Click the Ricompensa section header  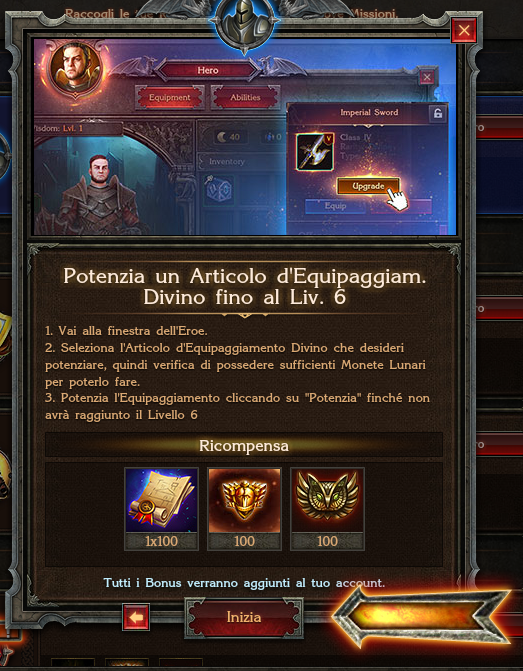(244, 446)
